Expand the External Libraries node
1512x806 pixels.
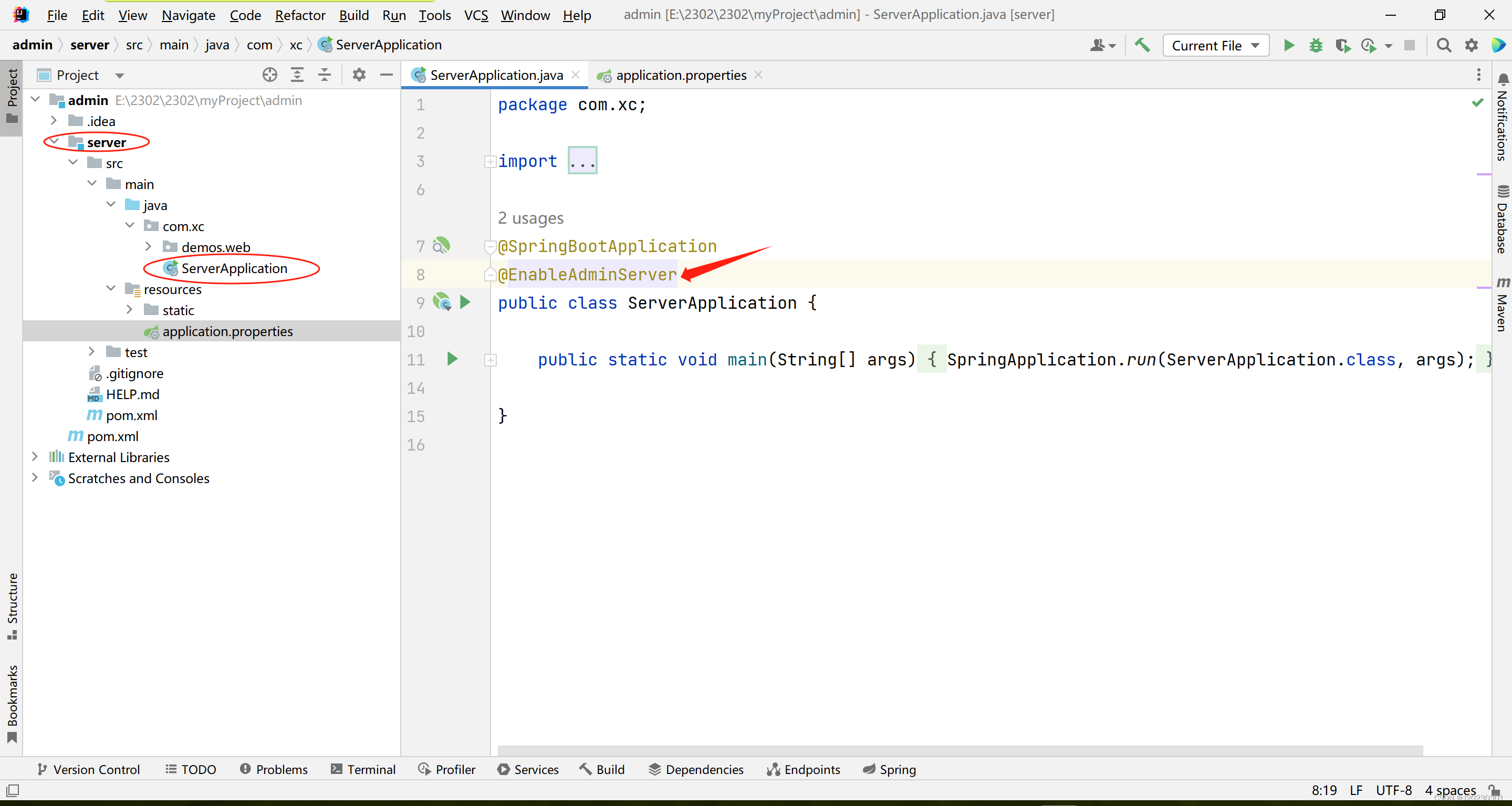click(35, 457)
